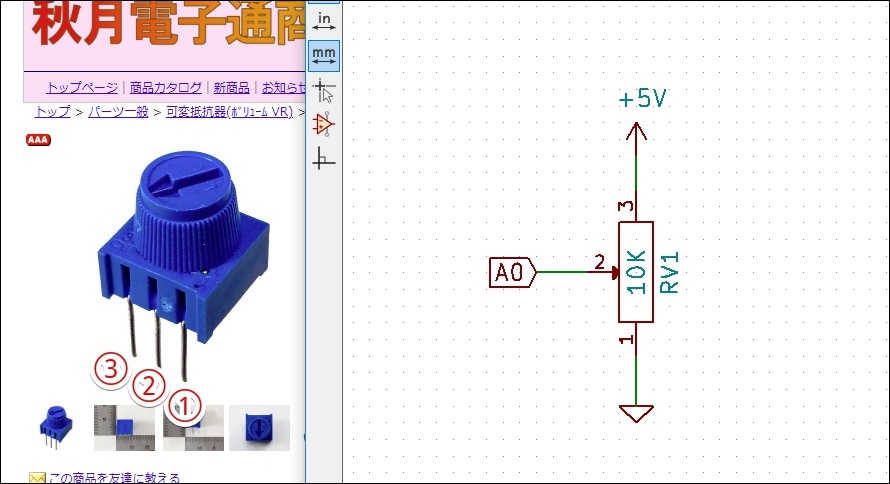Select the ground symbol in schematic

pyautogui.click(x=636, y=413)
